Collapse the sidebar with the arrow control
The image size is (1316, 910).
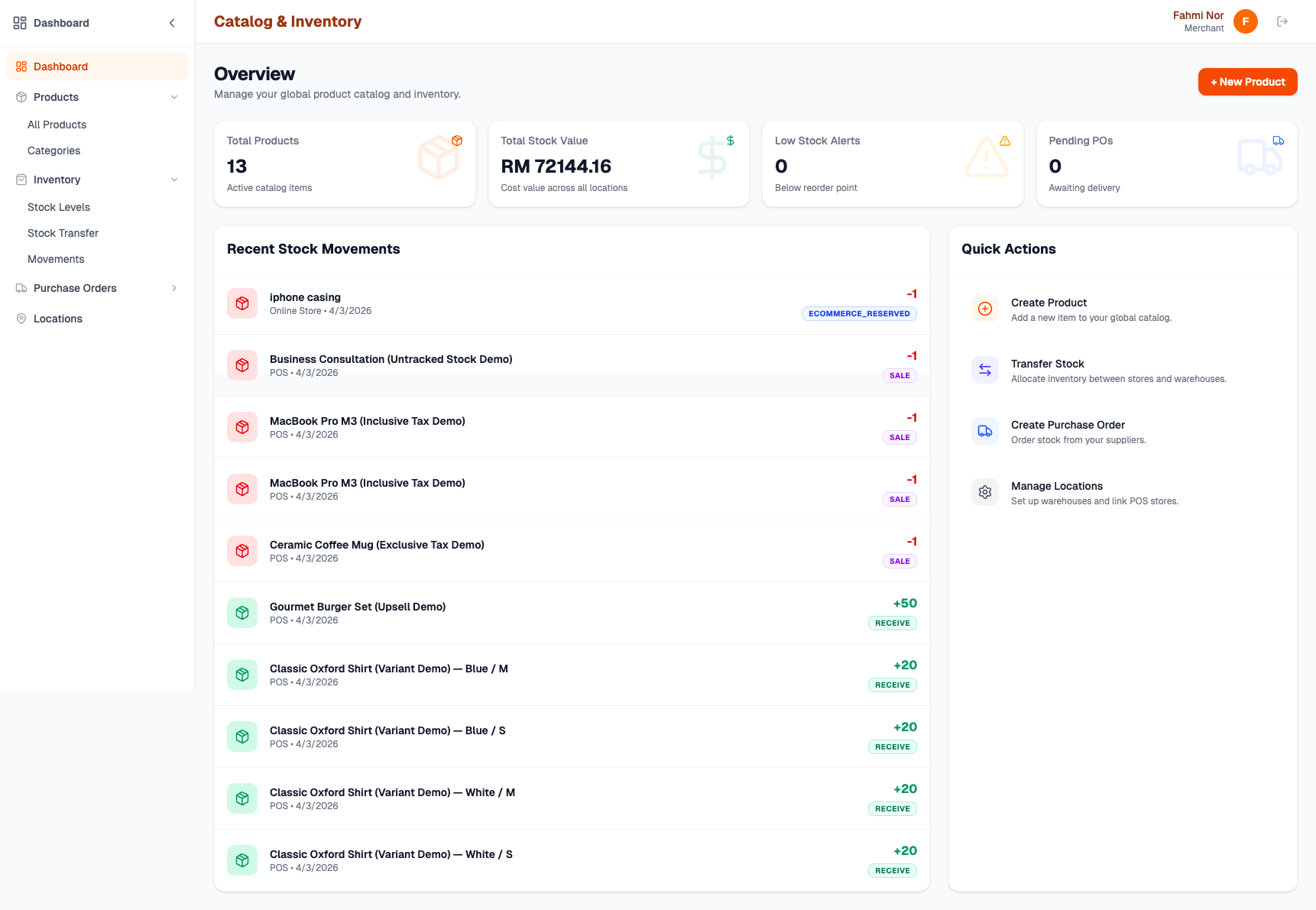coord(172,22)
